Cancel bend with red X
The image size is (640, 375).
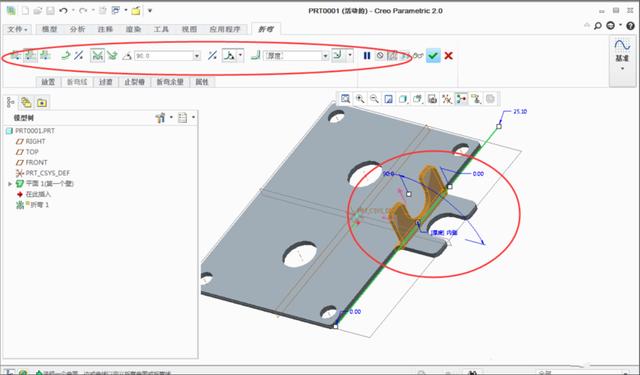pyautogui.click(x=449, y=55)
